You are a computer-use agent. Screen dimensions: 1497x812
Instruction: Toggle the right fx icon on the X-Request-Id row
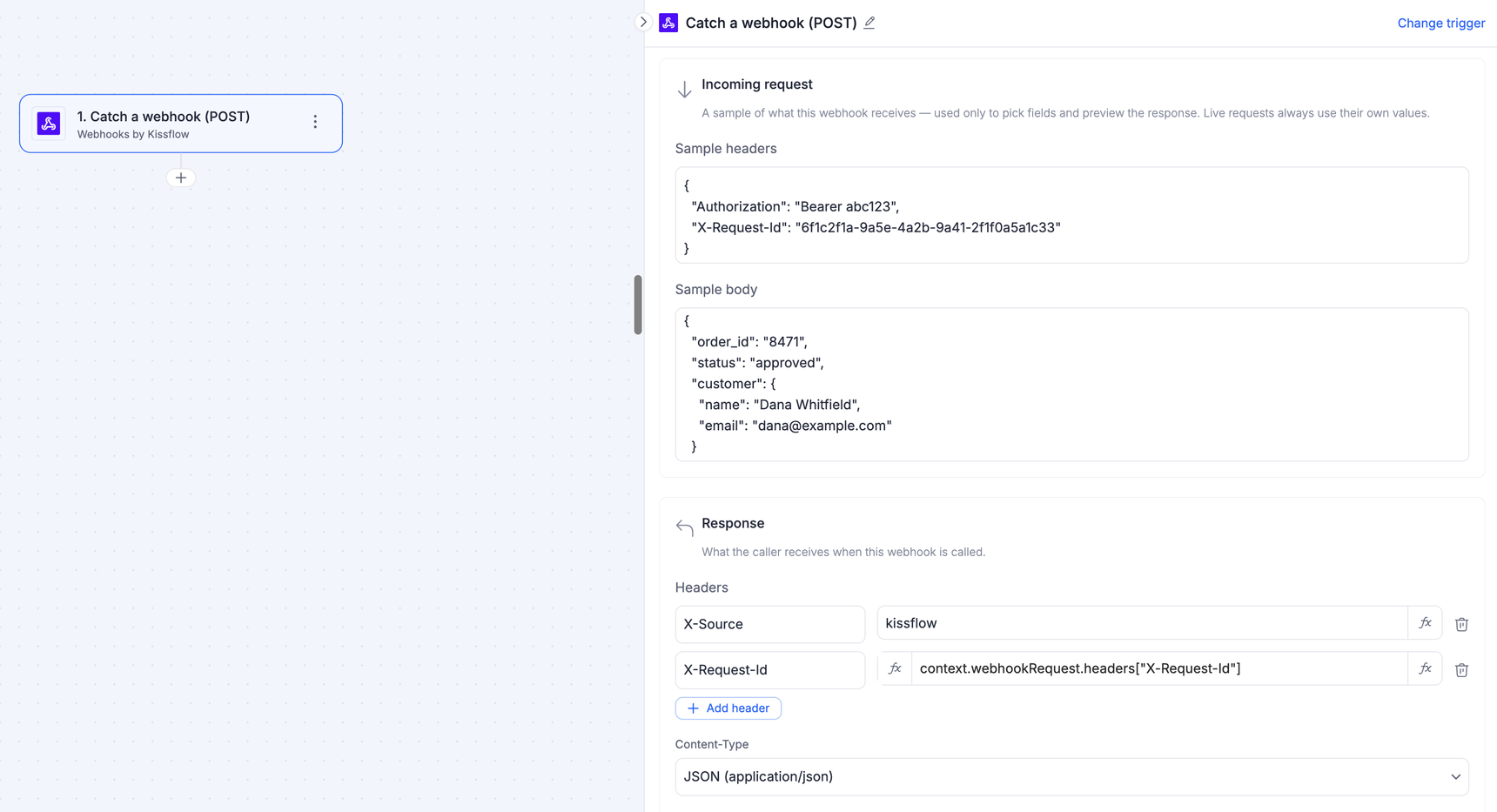1425,668
